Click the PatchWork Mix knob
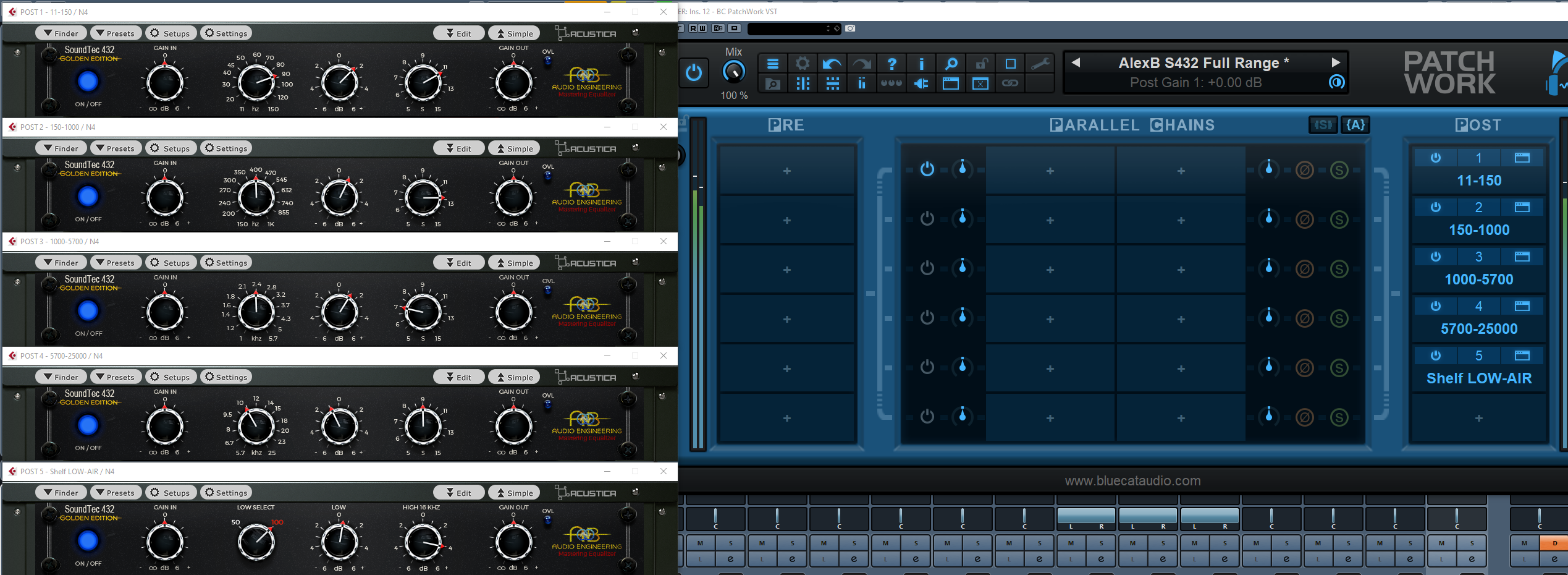Viewport: 1568px width, 575px height. [x=733, y=72]
